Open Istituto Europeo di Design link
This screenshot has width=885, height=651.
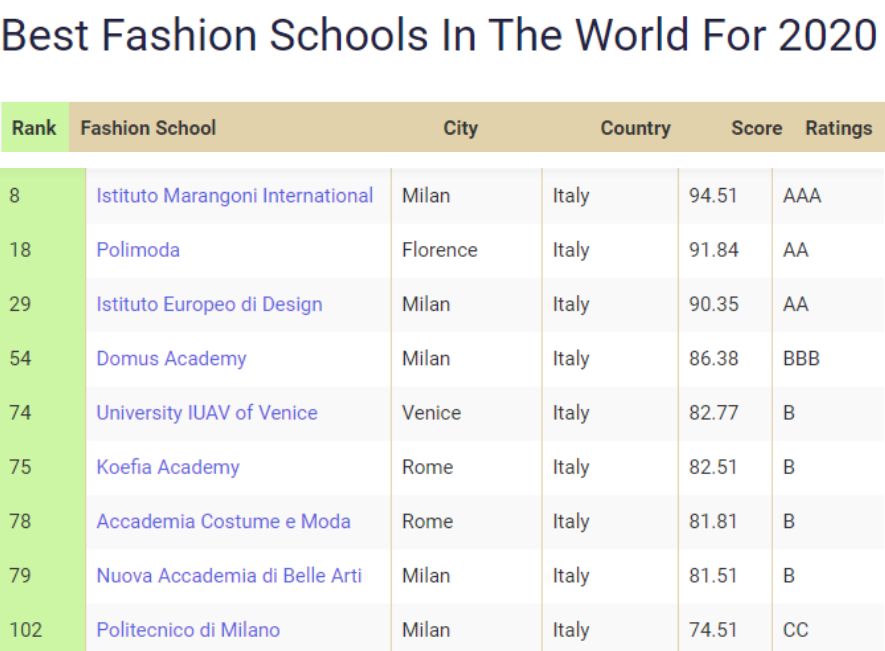[x=209, y=304]
